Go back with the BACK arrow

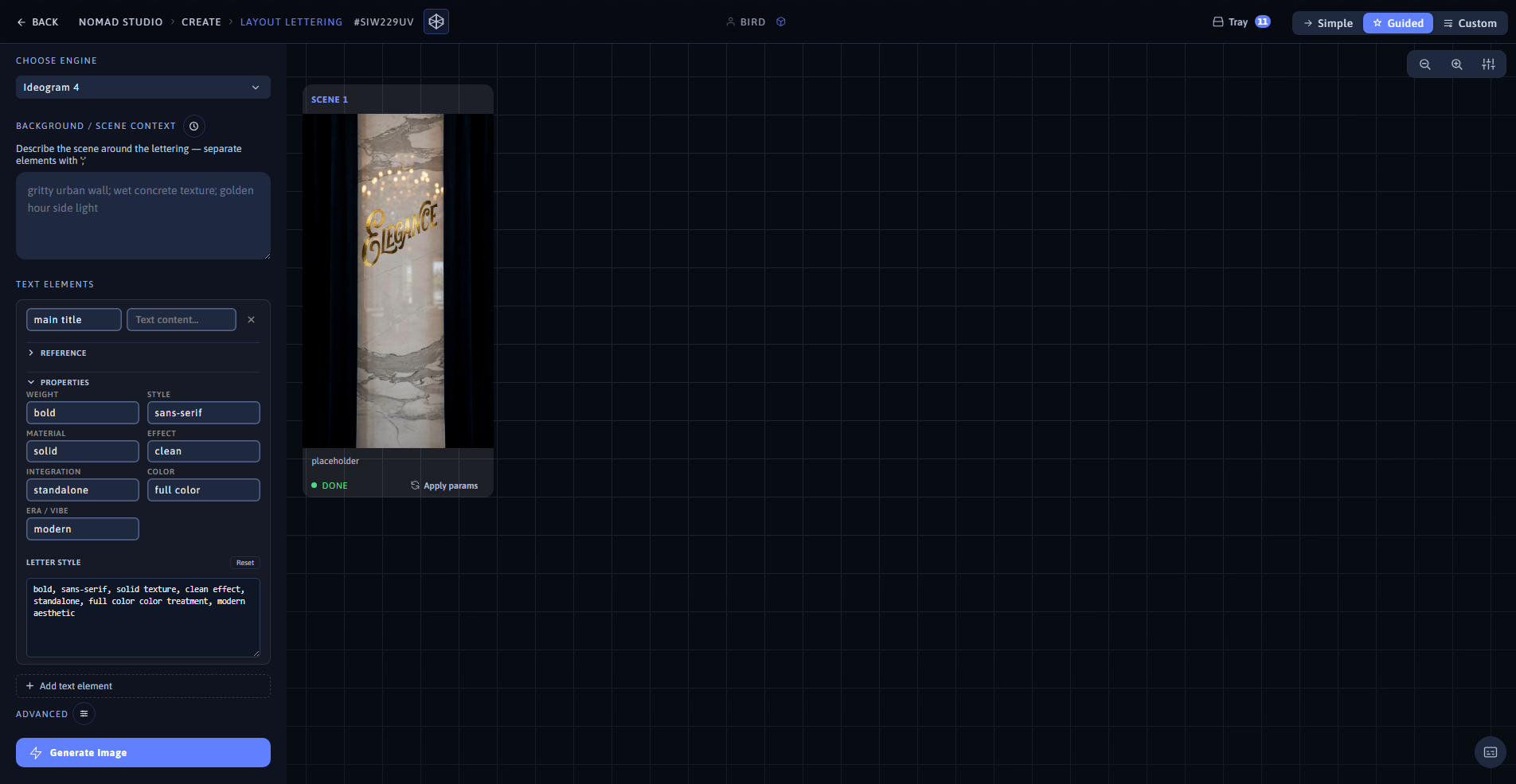coord(37,22)
